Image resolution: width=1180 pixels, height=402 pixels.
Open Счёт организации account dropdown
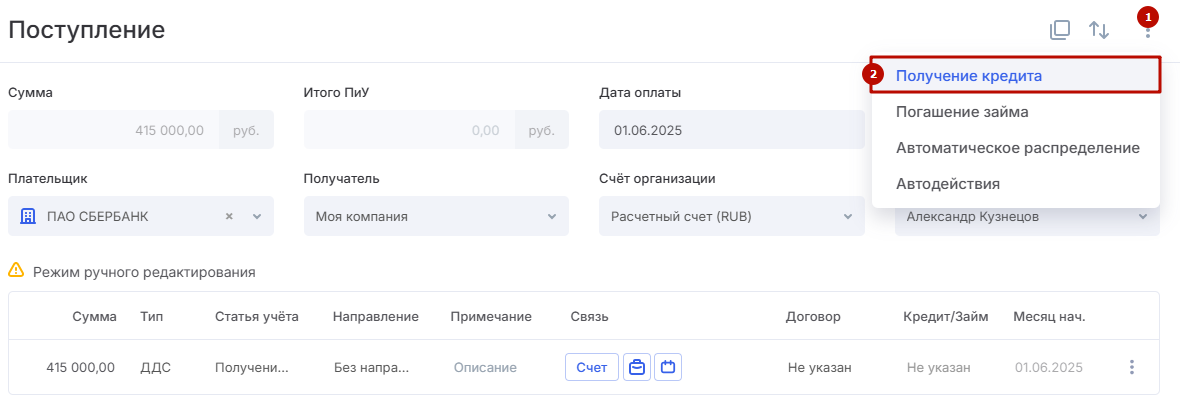click(731, 216)
